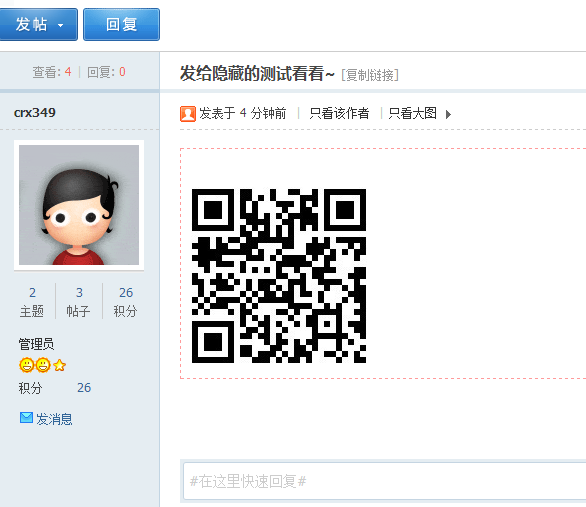
Task: Open user crx349's profile name
Action: [x=35, y=112]
